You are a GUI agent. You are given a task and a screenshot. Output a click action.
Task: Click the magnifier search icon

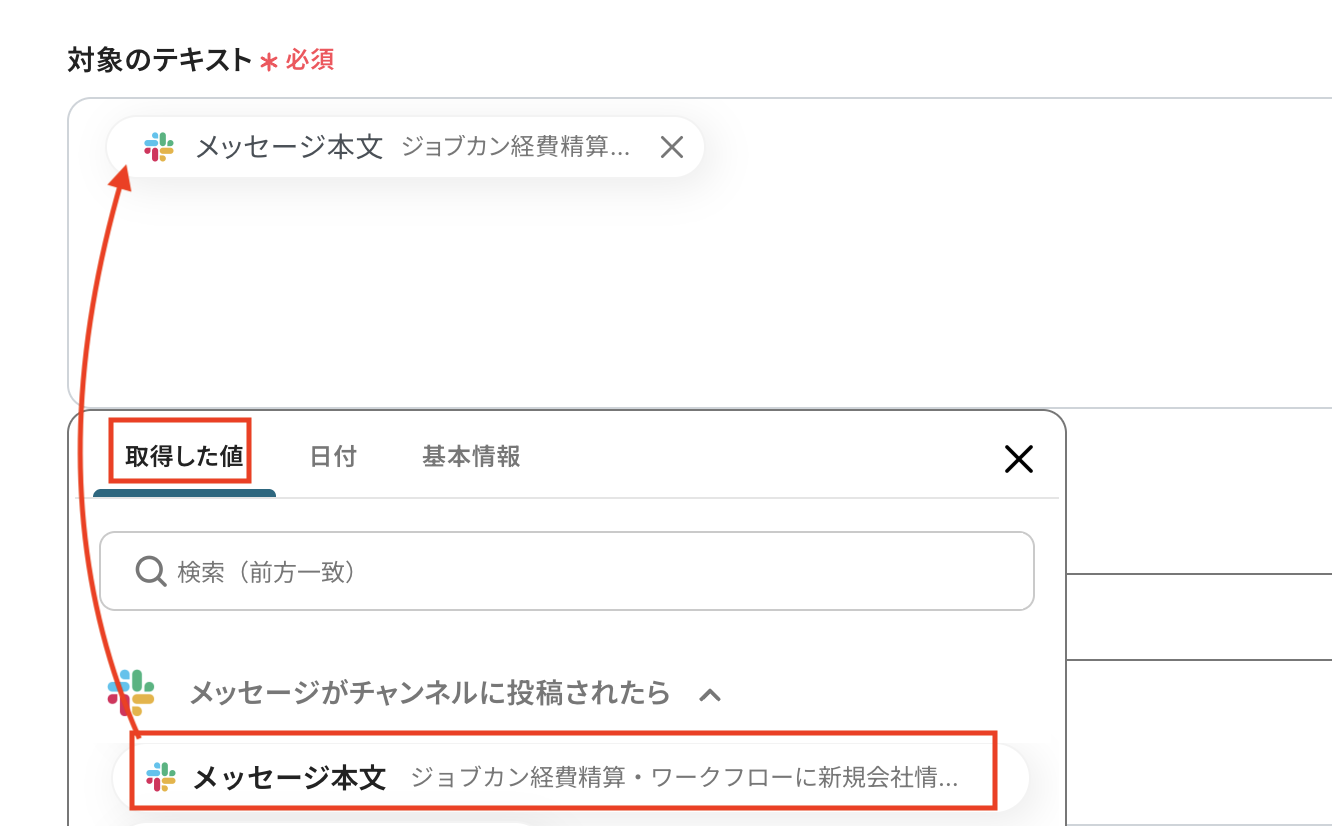[x=151, y=572]
